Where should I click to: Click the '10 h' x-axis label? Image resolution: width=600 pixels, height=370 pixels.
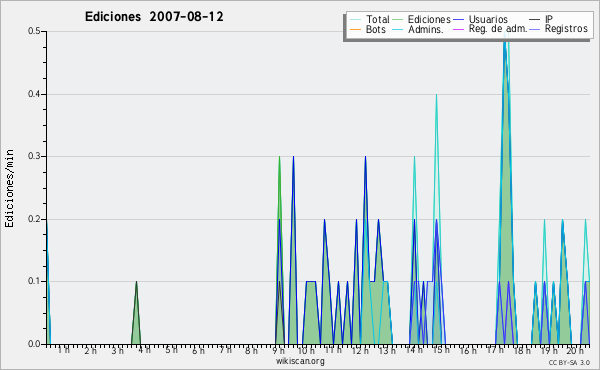pyautogui.click(x=306, y=350)
